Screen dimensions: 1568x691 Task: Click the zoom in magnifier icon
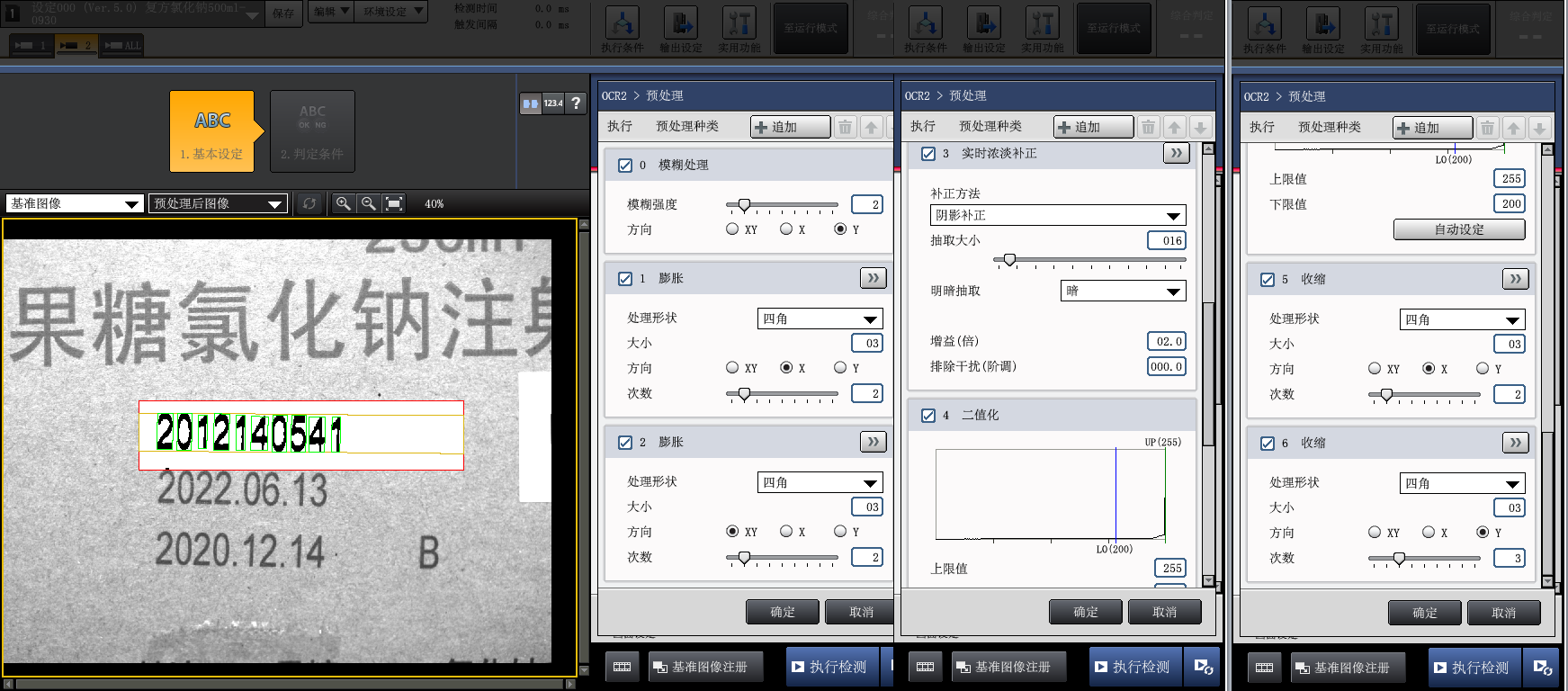click(343, 203)
